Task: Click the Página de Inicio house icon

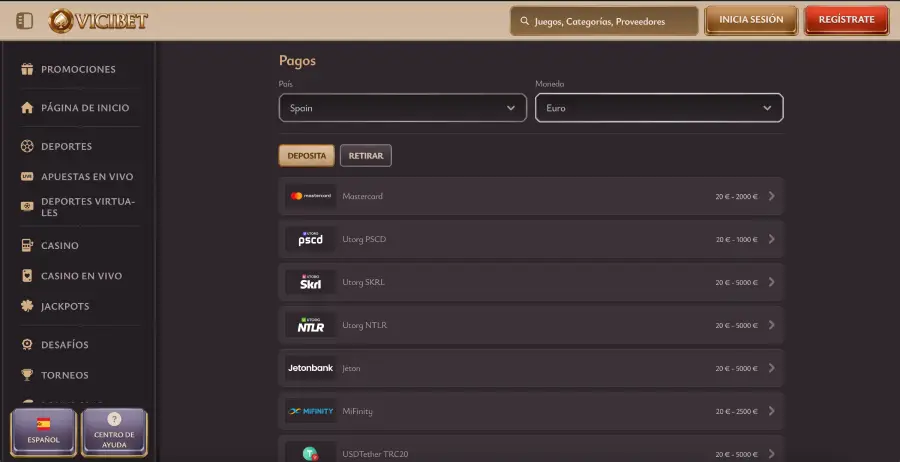Action: 27,107
